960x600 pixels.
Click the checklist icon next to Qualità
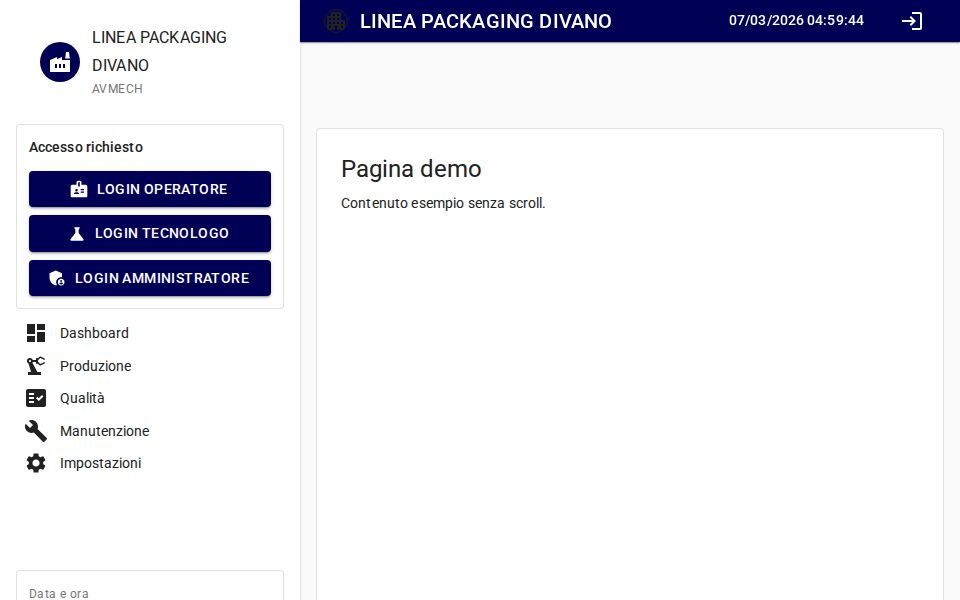(36, 398)
